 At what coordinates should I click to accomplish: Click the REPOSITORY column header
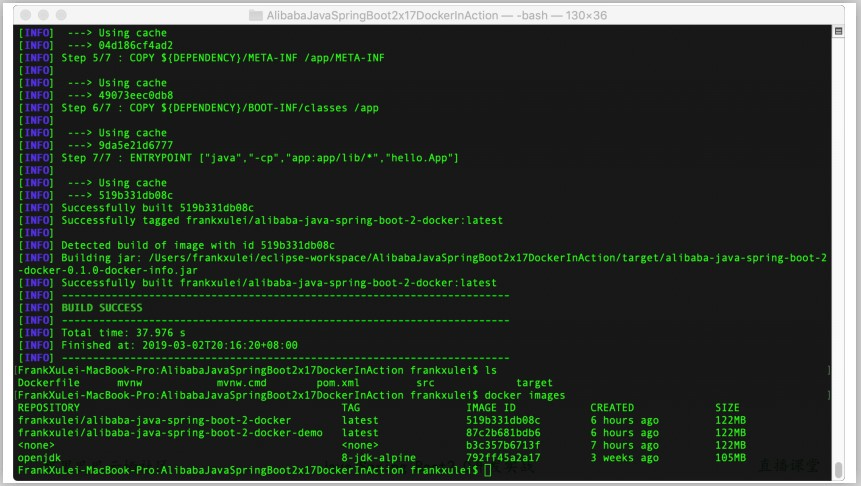(48, 407)
